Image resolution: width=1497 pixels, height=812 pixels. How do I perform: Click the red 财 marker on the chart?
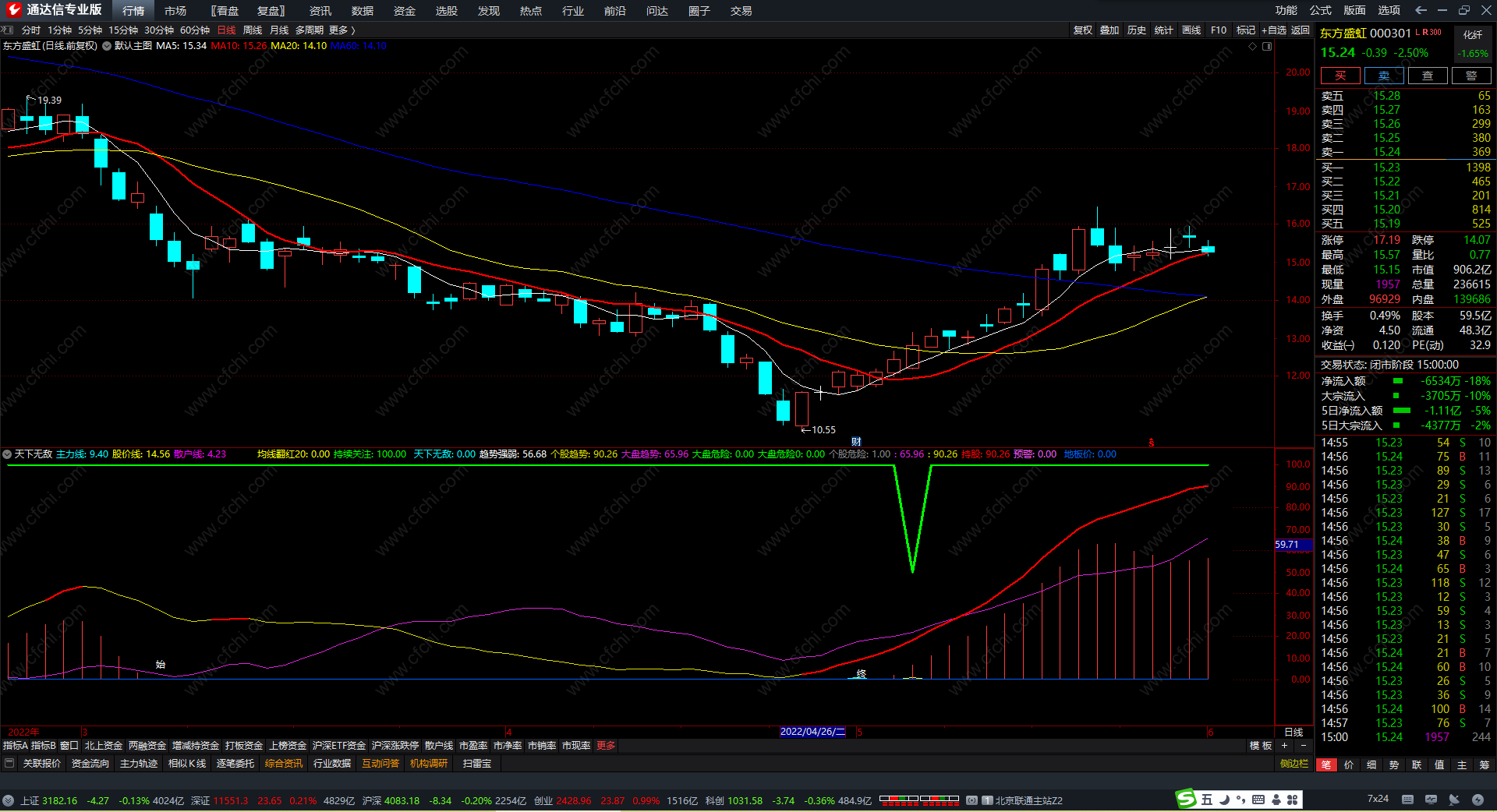856,442
